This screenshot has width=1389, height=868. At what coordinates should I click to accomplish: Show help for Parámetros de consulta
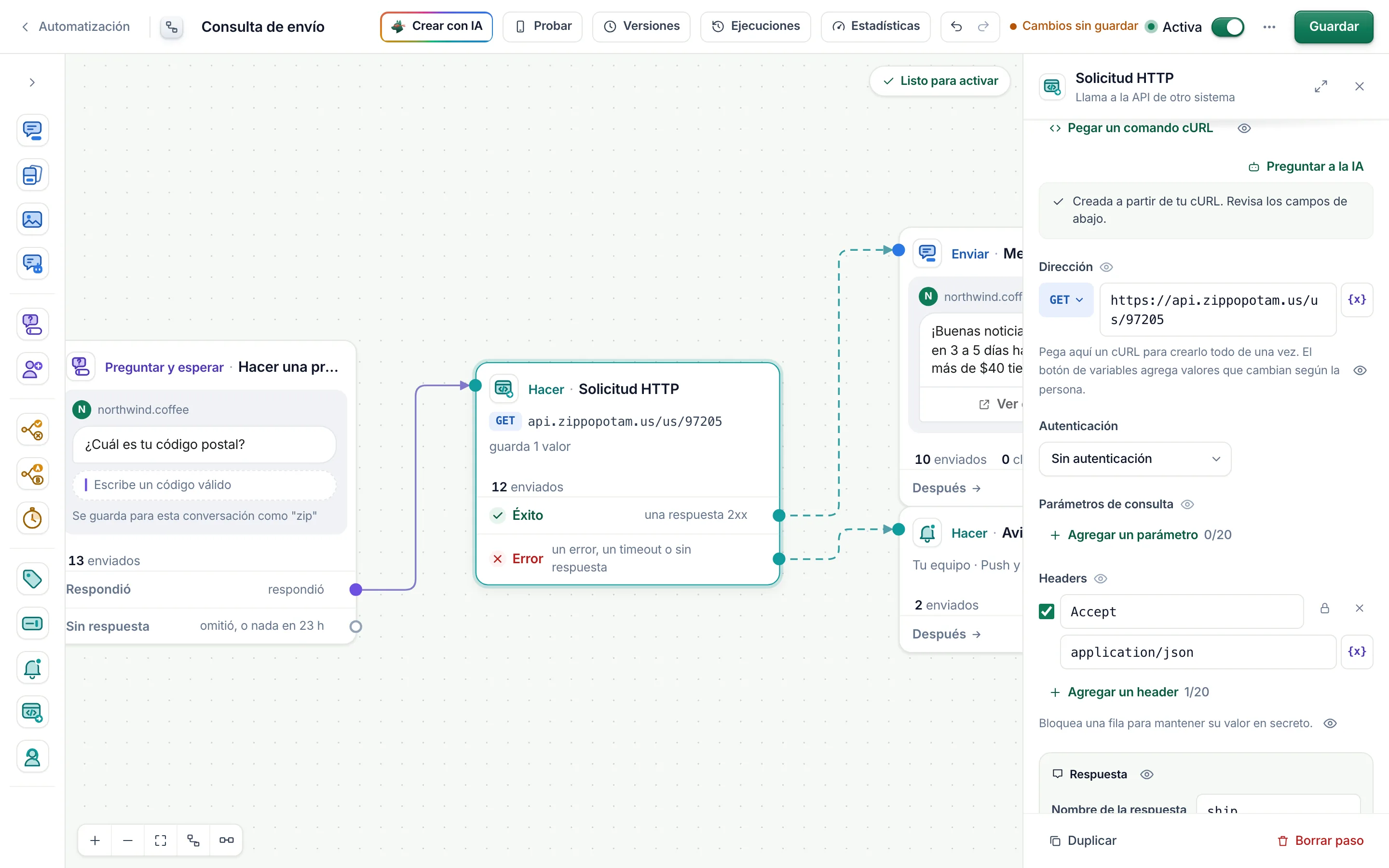(x=1187, y=504)
